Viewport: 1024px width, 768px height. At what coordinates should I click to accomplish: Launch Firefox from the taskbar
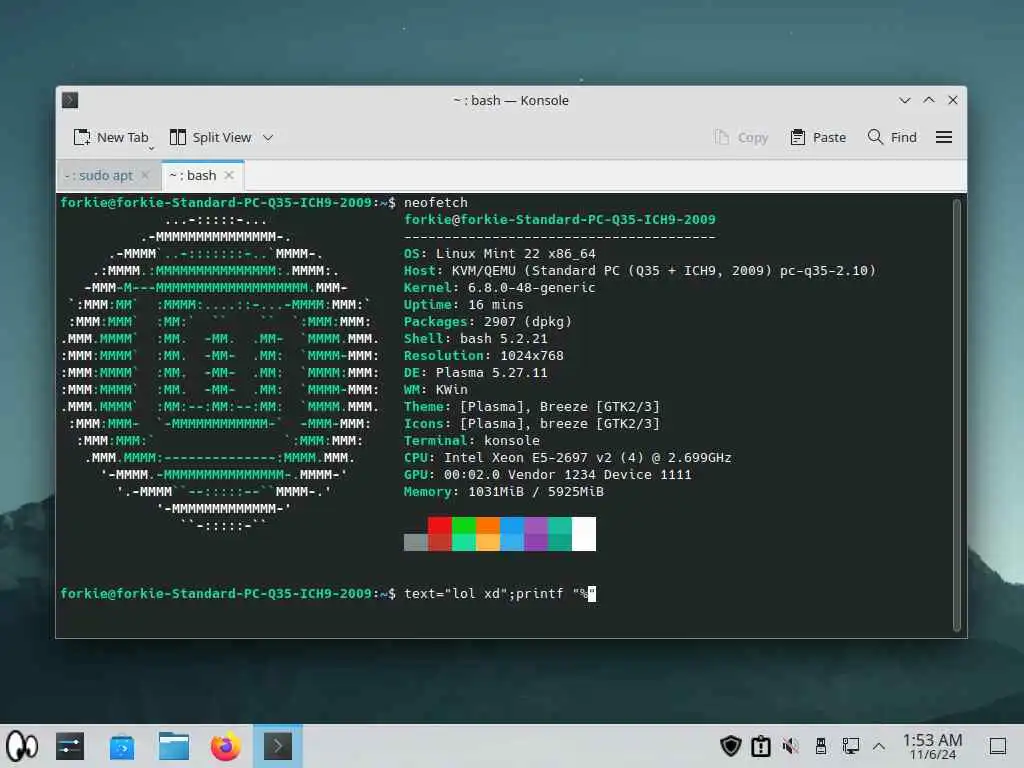[225, 746]
